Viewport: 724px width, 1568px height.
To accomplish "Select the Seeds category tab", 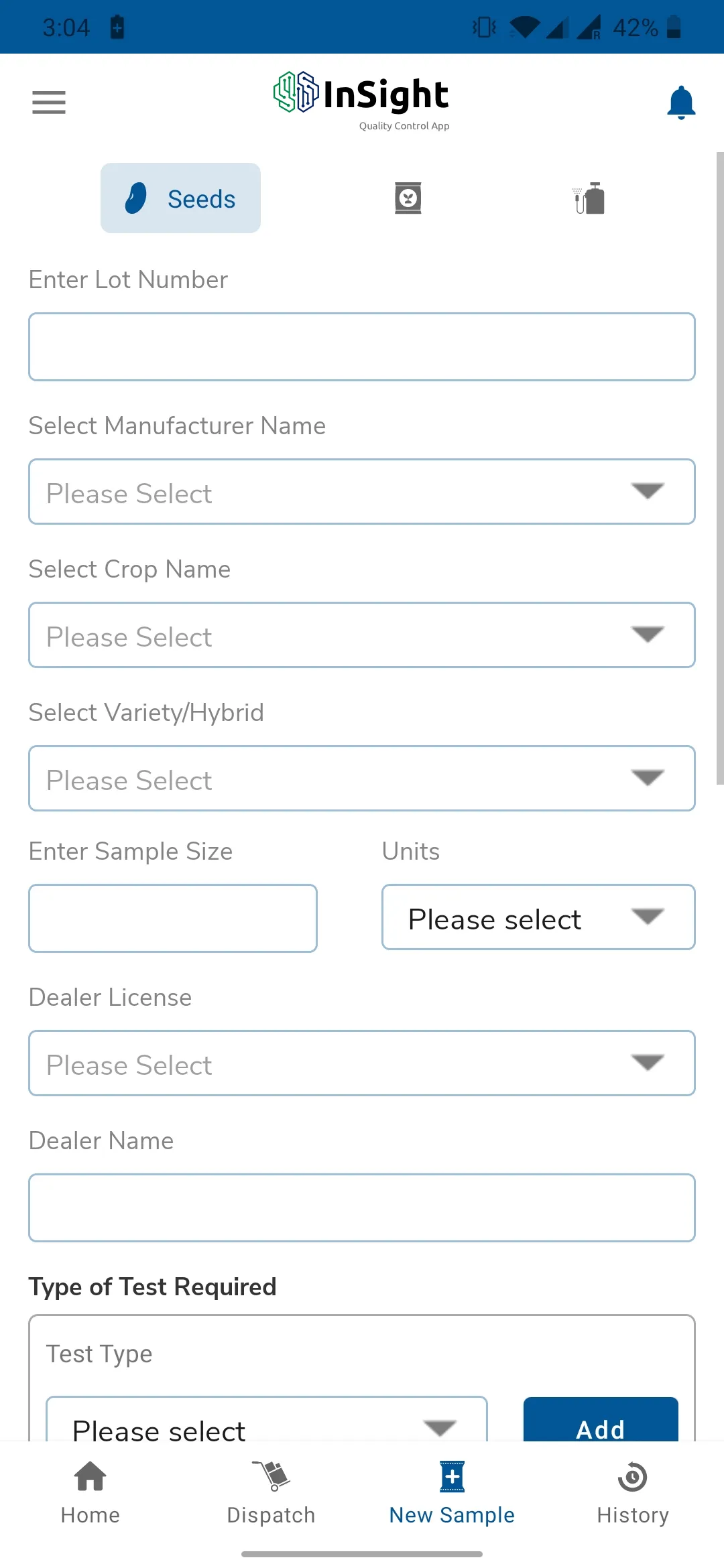I will [180, 198].
